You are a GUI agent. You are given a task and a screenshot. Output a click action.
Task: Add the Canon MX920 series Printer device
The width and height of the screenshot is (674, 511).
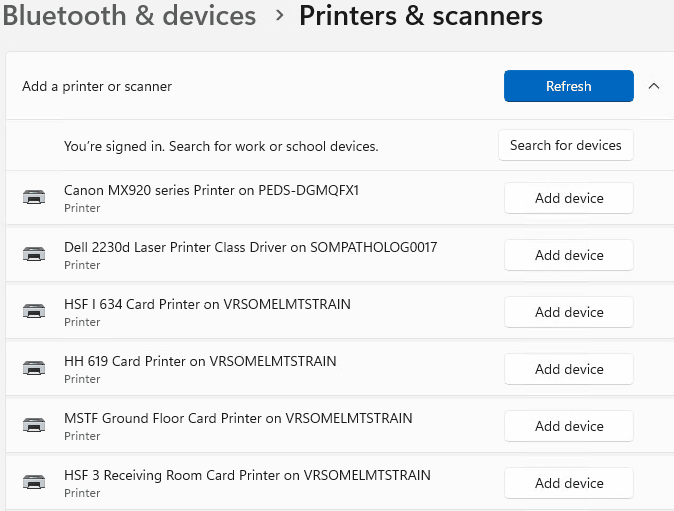568,198
